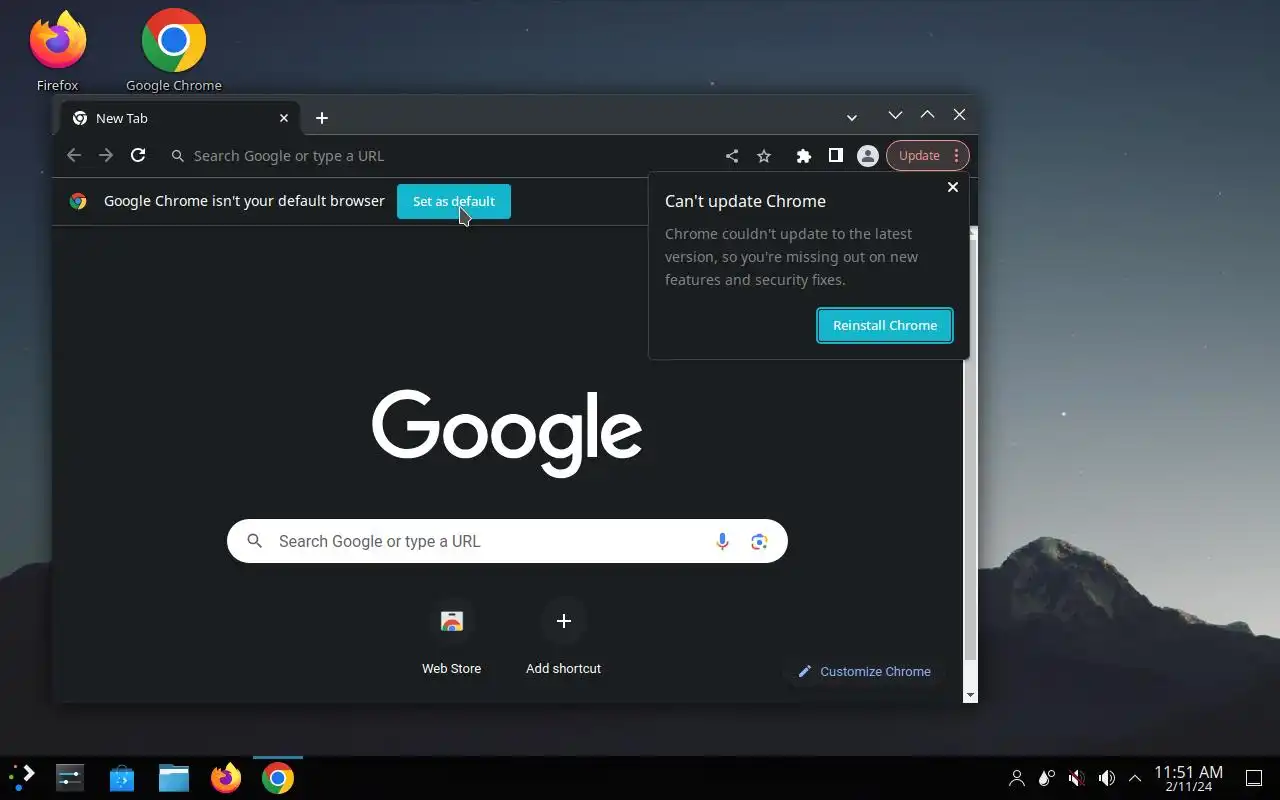Close the Chrome window
The image size is (1280, 800).
click(x=959, y=115)
